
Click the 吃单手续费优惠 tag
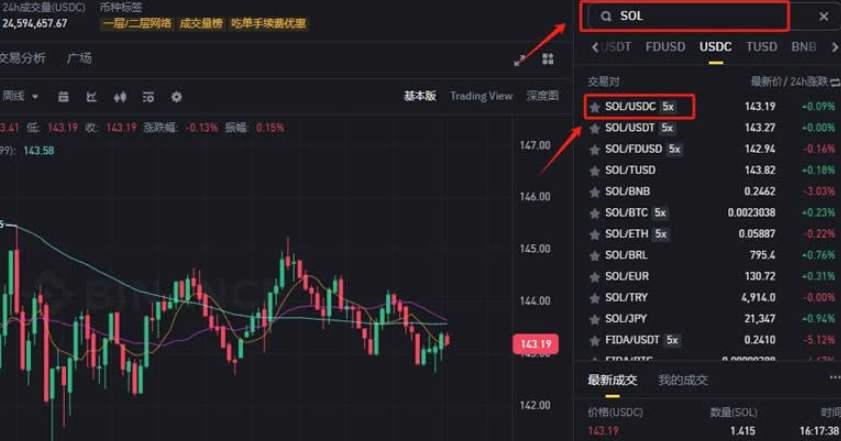(268, 23)
